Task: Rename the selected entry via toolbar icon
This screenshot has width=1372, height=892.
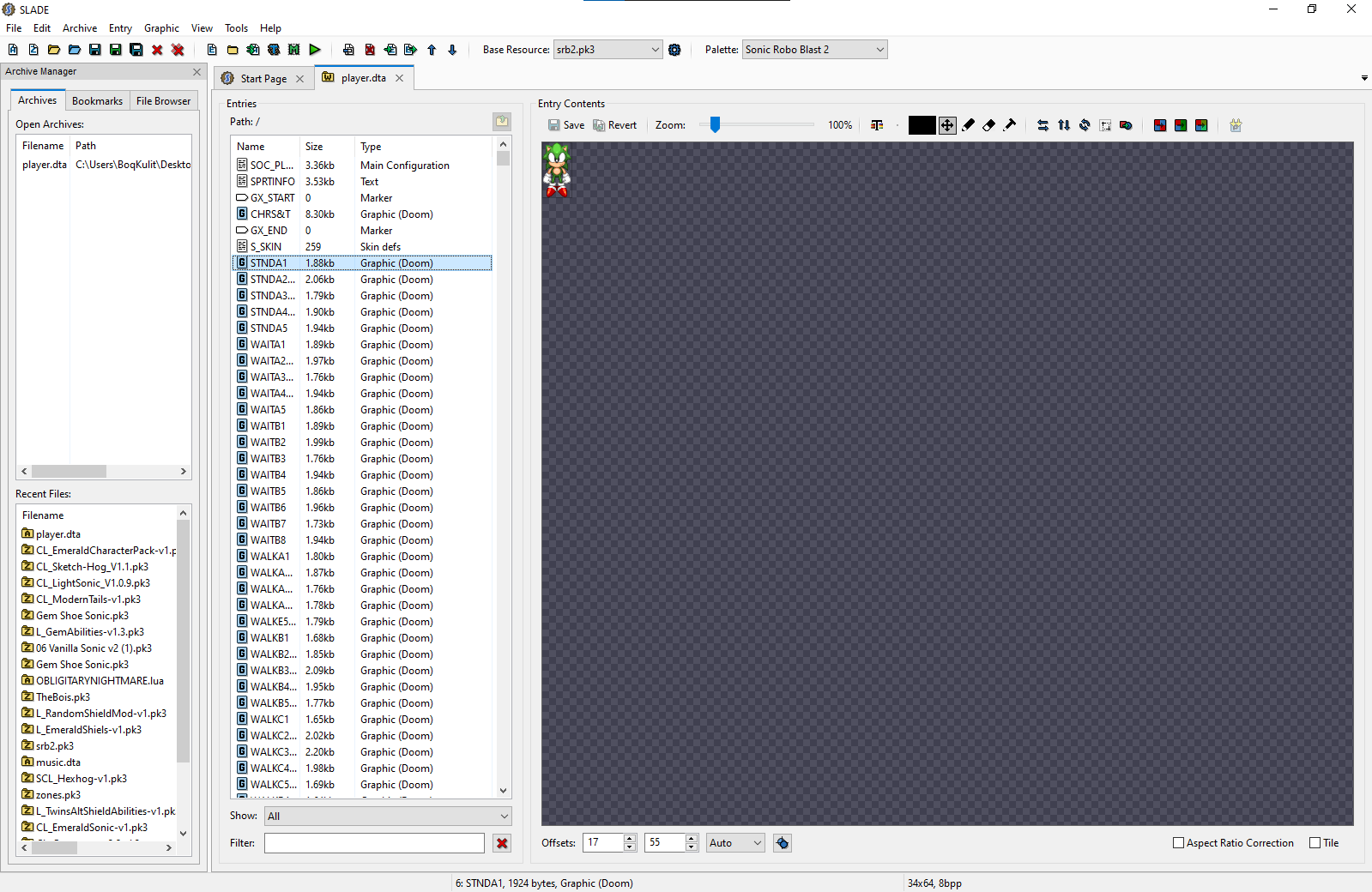Action: click(x=348, y=50)
